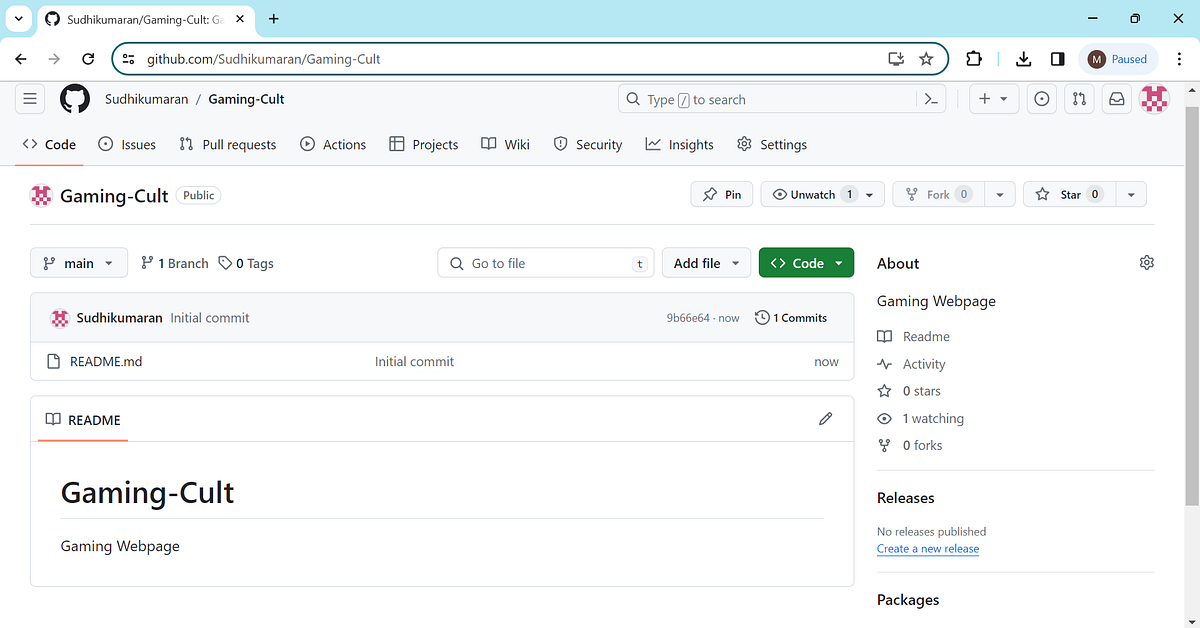Open the issues dashboard icon
The image size is (1200, 628).
(x=1041, y=98)
